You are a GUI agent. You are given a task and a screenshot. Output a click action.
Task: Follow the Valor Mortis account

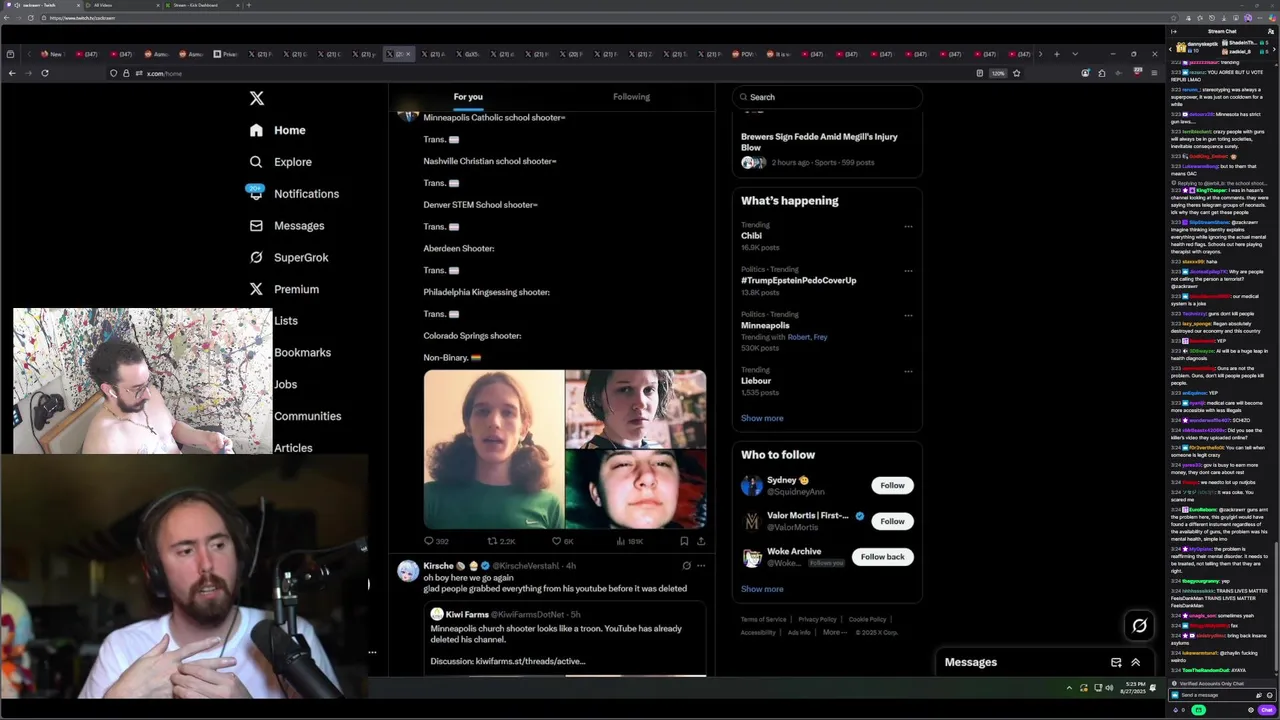click(x=892, y=521)
